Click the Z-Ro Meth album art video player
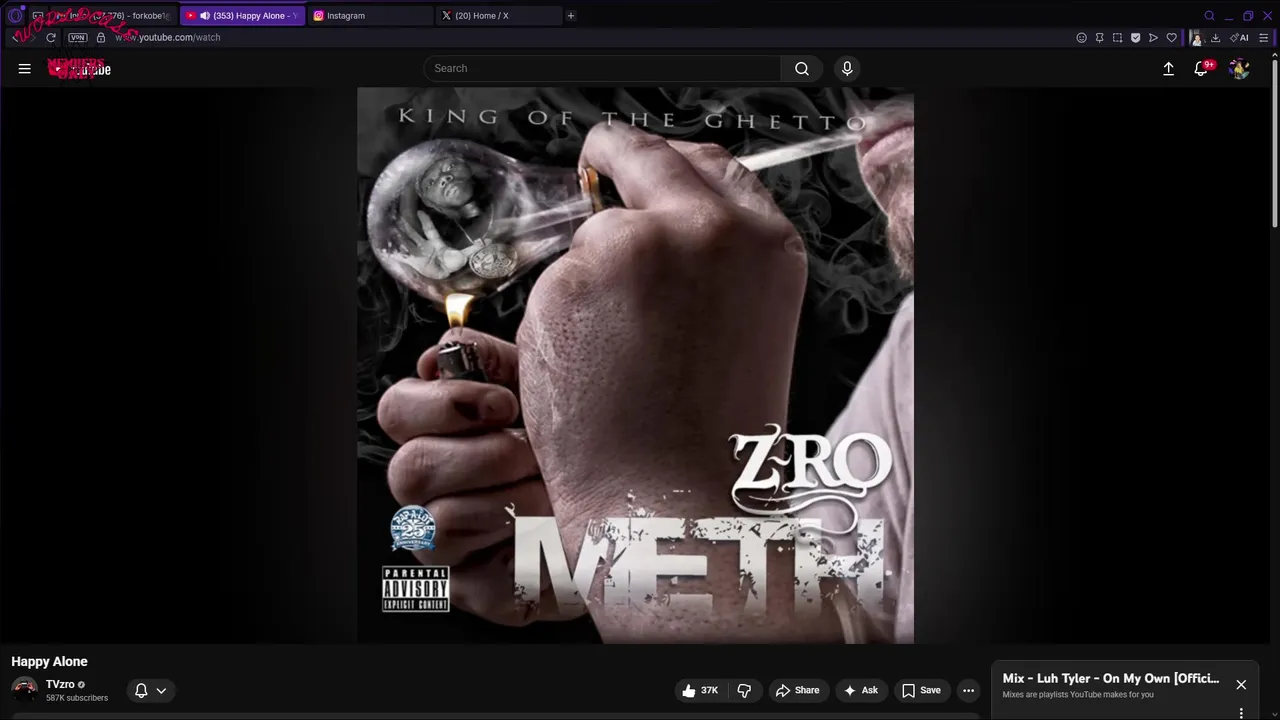The width and height of the screenshot is (1280, 720). 635,365
